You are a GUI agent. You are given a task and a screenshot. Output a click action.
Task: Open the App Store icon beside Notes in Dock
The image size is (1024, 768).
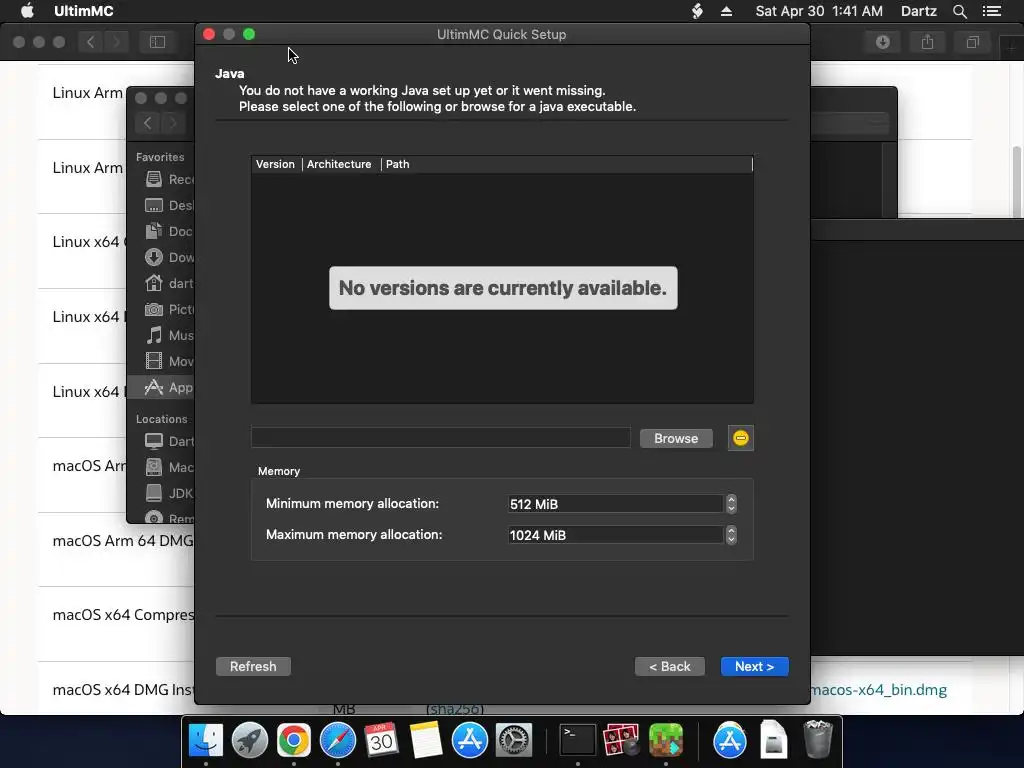[470, 741]
